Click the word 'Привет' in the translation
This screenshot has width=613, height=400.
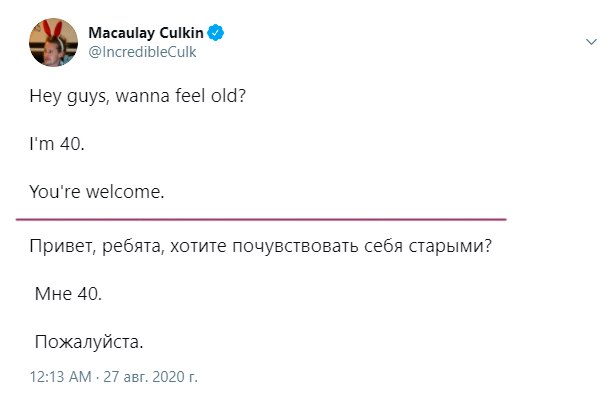click(63, 246)
